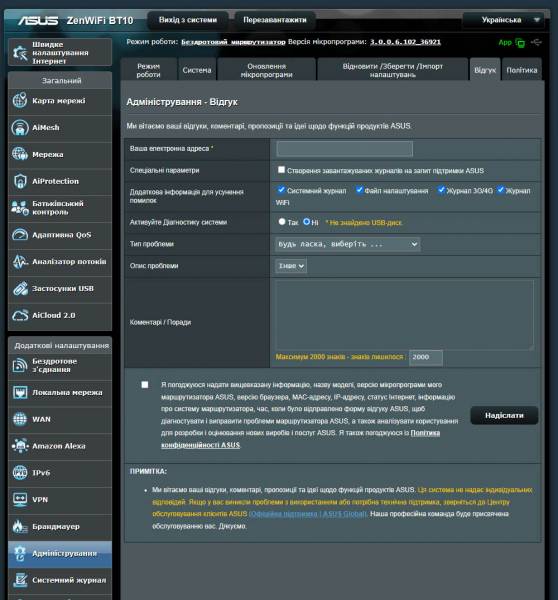
Task: Open Брандмауер firewall flame icon
Action: [20, 527]
